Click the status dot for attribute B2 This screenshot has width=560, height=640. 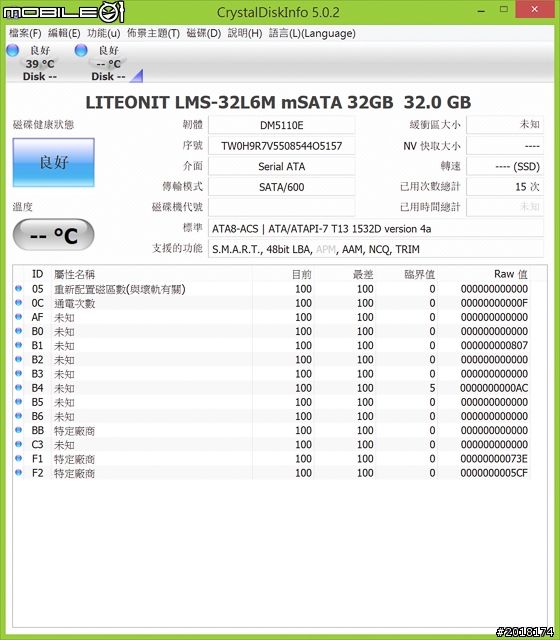[x=18, y=359]
